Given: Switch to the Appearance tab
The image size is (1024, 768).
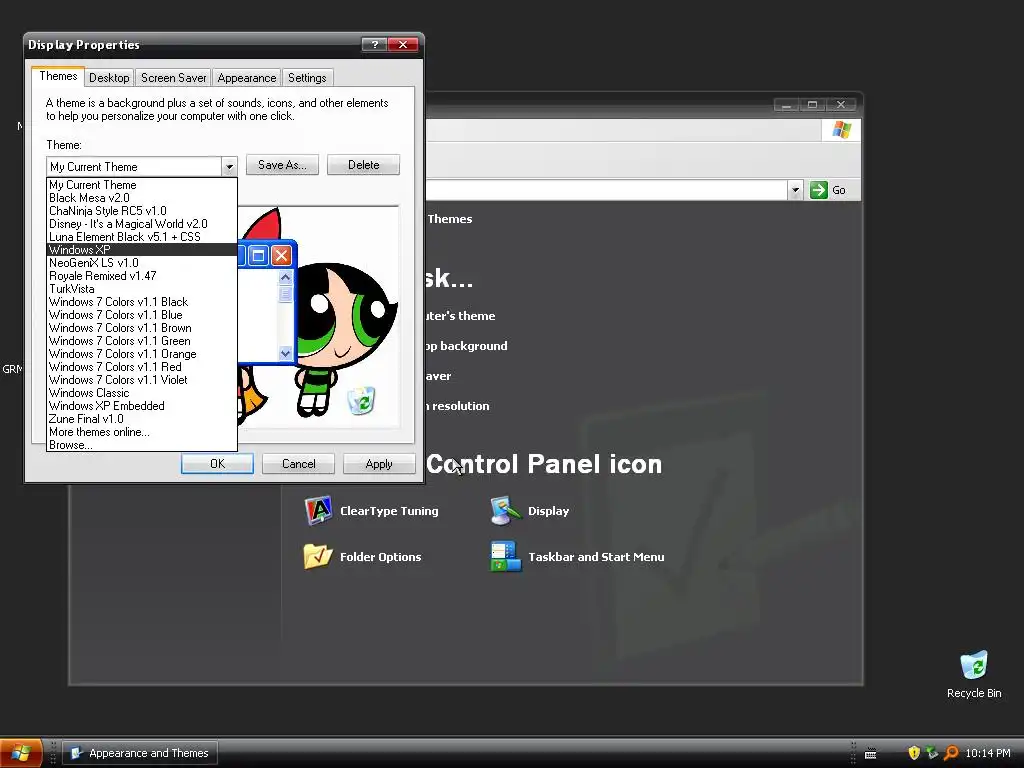Looking at the screenshot, I should [247, 78].
